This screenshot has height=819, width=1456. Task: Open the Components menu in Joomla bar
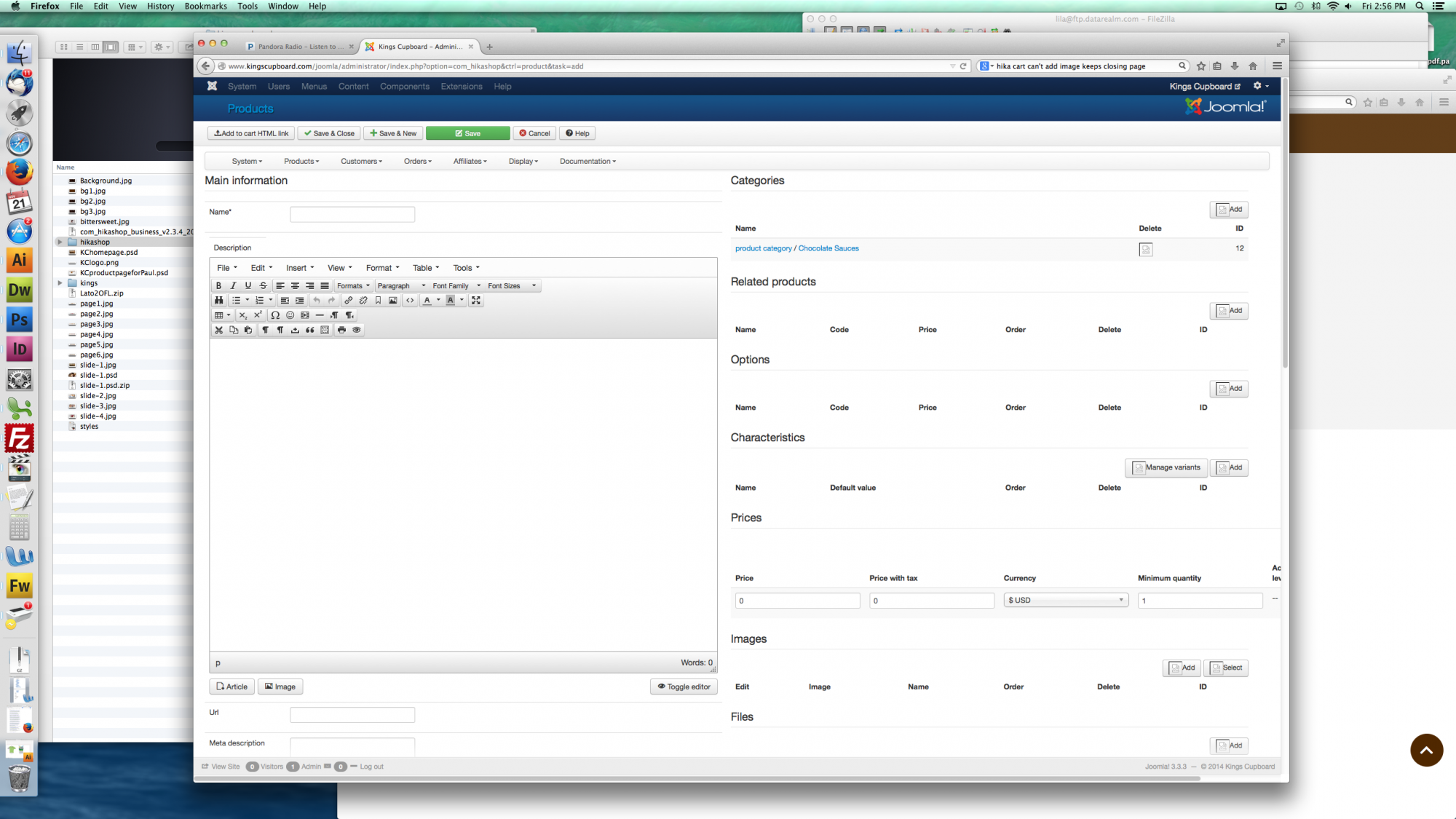[x=404, y=87]
